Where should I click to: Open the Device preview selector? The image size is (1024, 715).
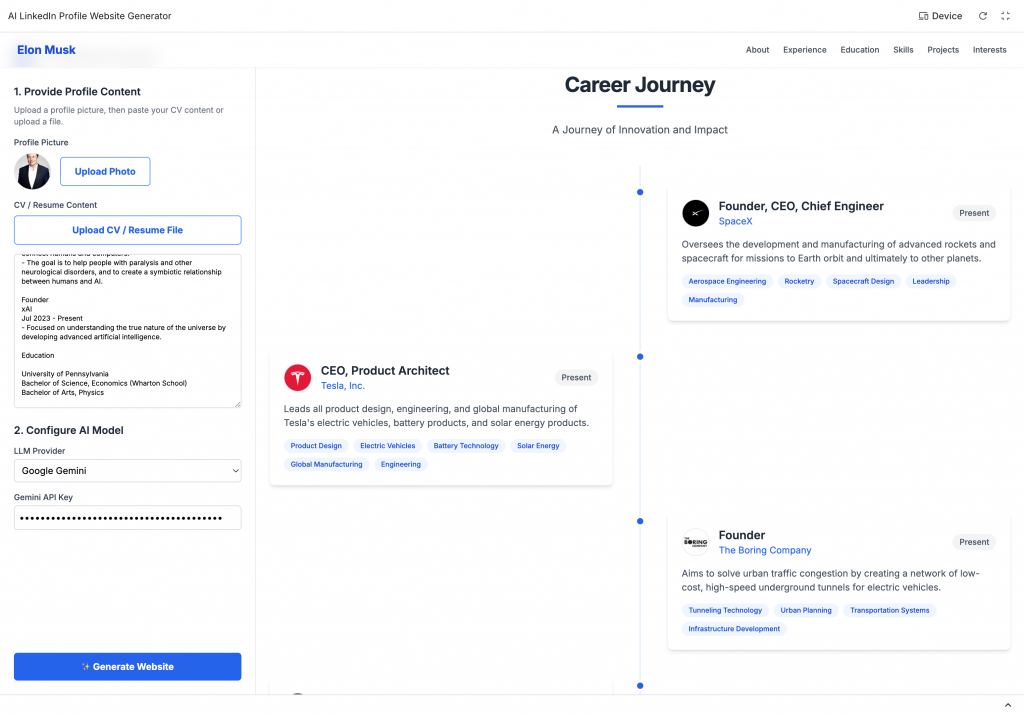point(940,16)
